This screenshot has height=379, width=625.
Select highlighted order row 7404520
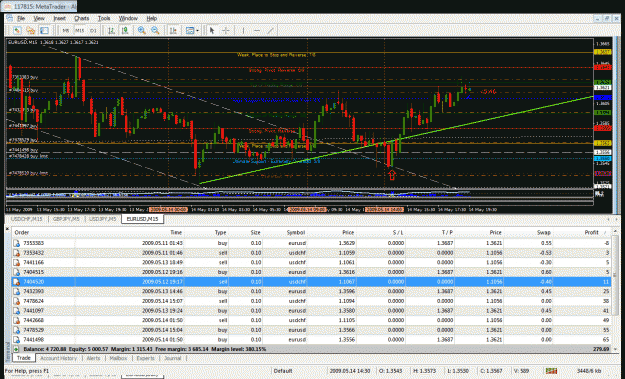tap(311, 282)
